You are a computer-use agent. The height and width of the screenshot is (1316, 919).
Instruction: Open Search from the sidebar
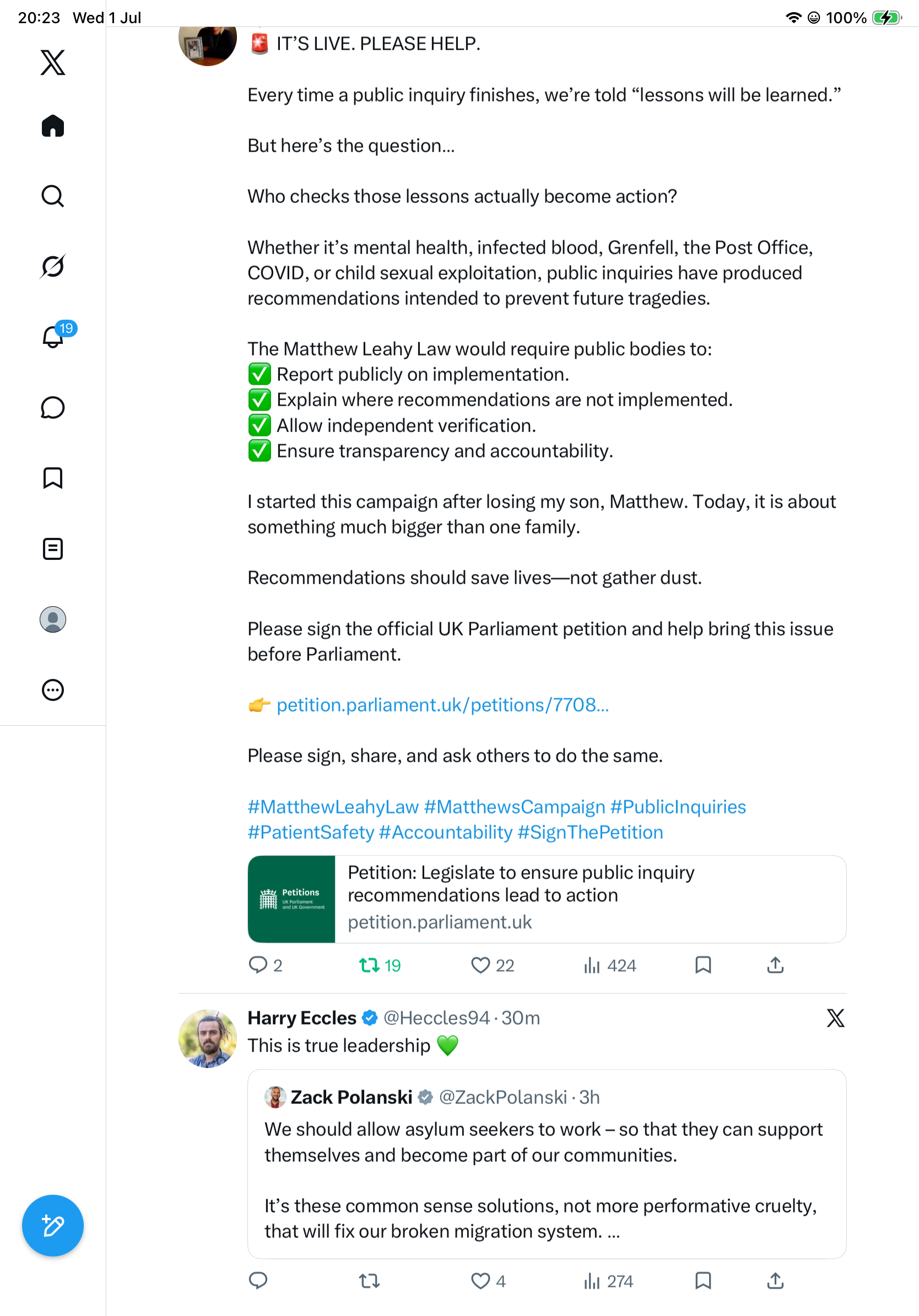pos(53,196)
